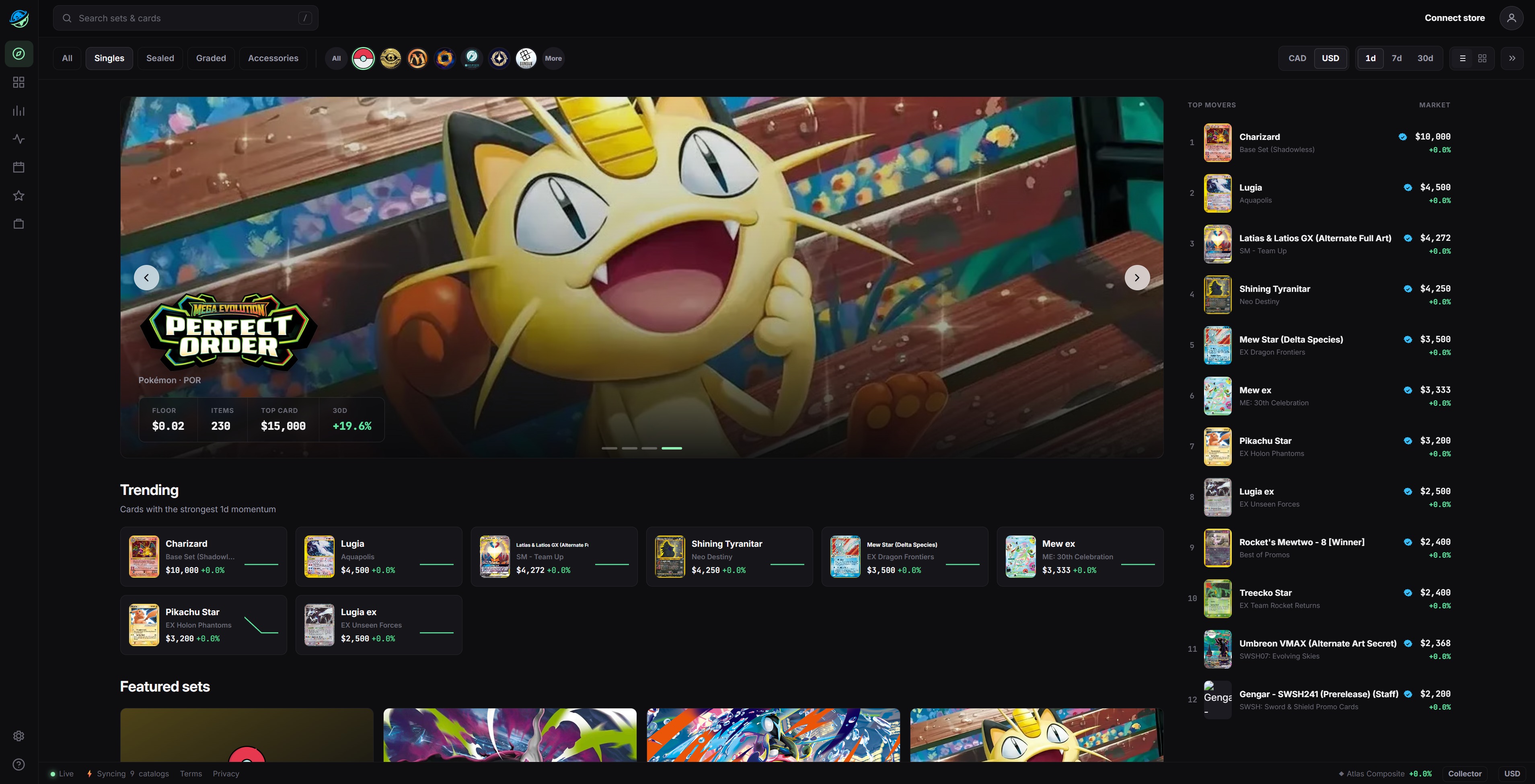Open the activity pulse sidebar icon
The height and width of the screenshot is (784, 1535).
click(19, 139)
